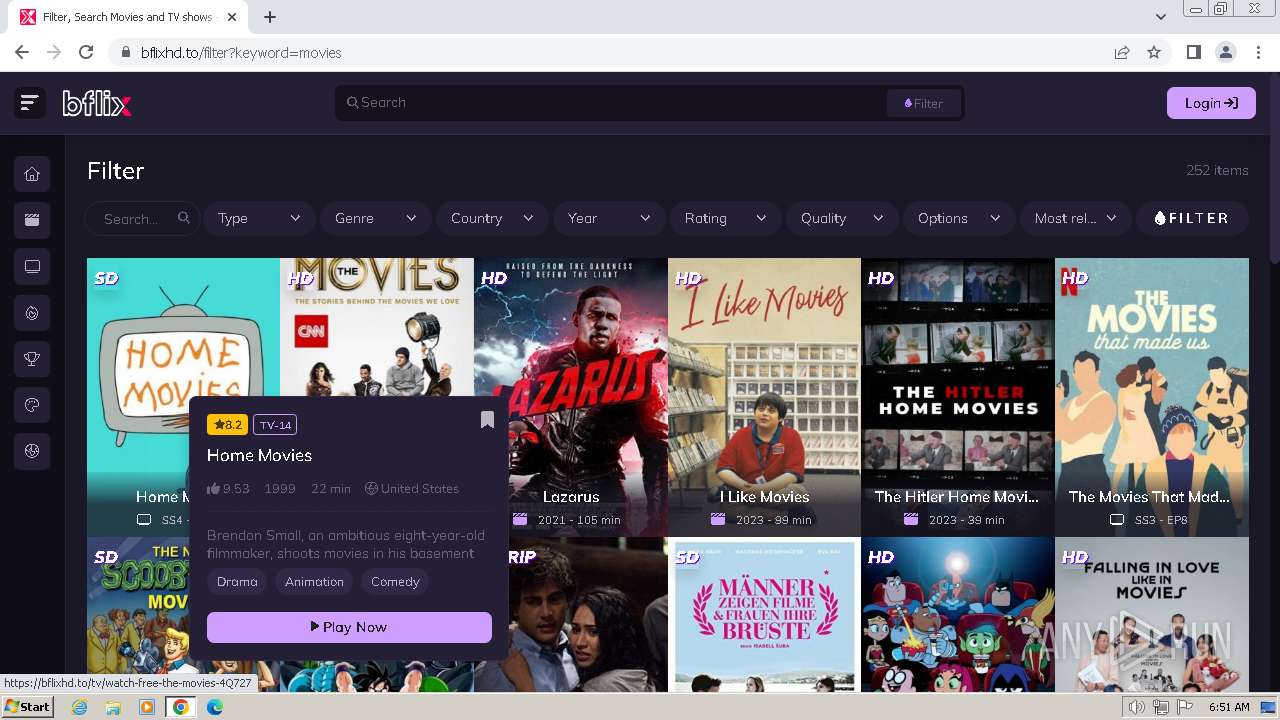Expand the Rating dropdown
Viewport: 1280px width, 720px height.
point(725,218)
